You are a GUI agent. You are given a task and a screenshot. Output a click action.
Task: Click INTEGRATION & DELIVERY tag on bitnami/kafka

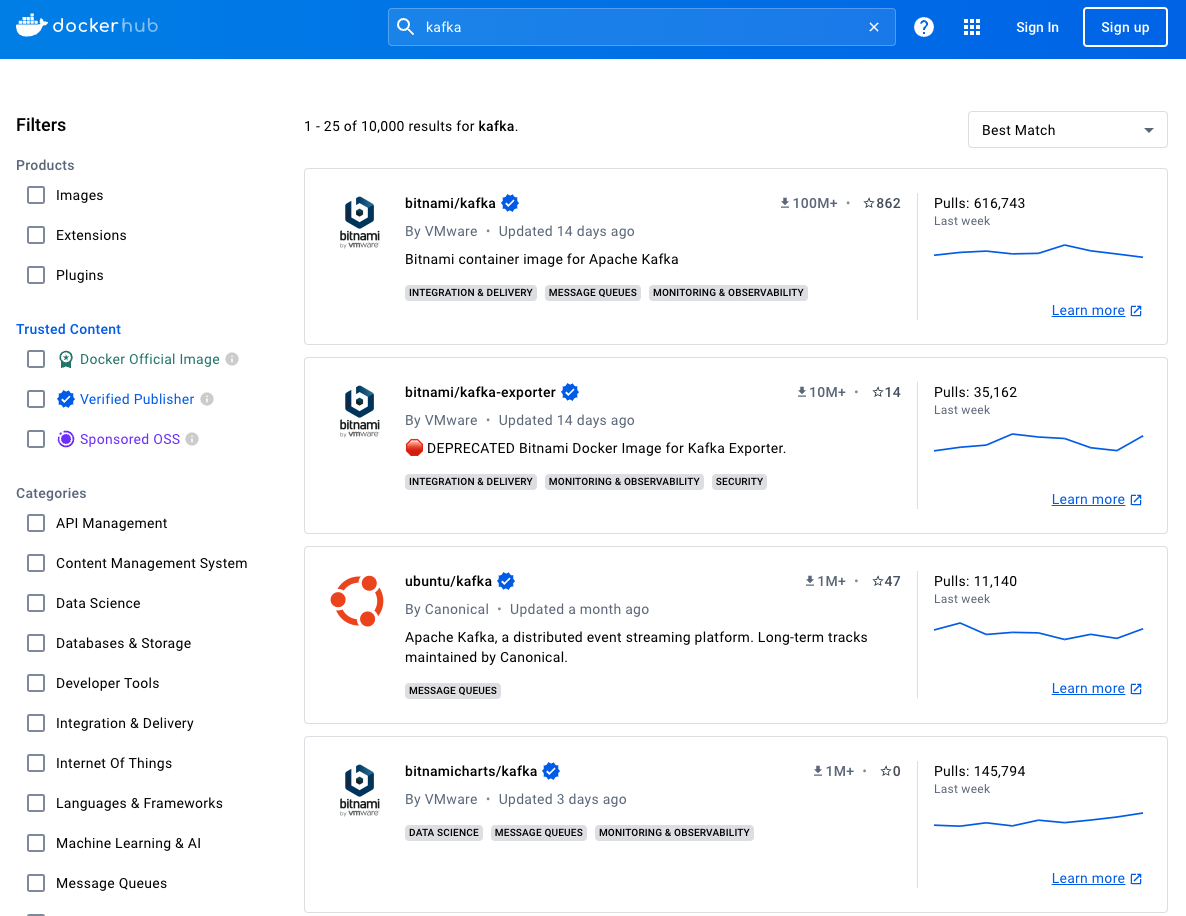tap(470, 293)
